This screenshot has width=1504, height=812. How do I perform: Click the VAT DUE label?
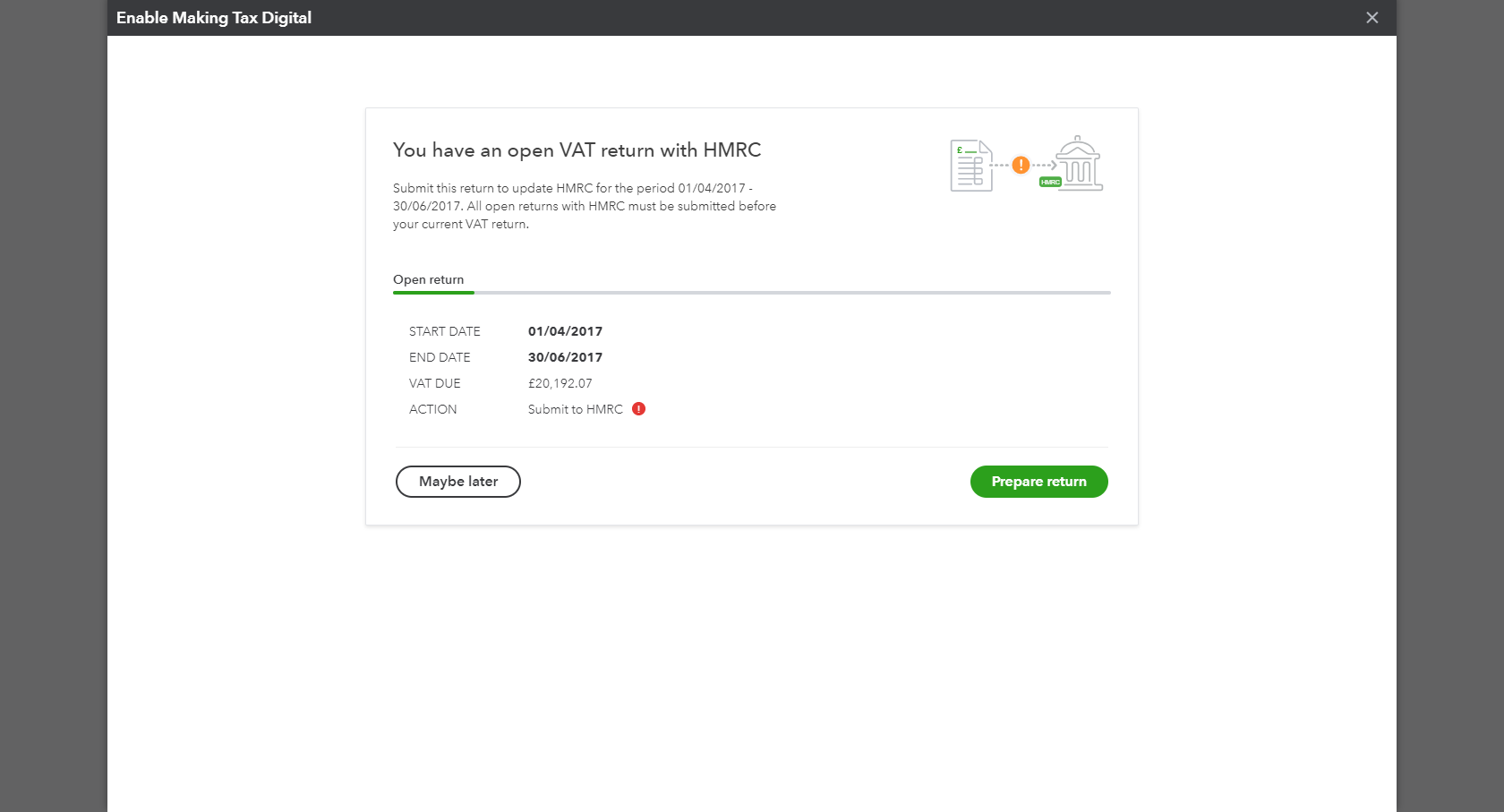point(435,383)
